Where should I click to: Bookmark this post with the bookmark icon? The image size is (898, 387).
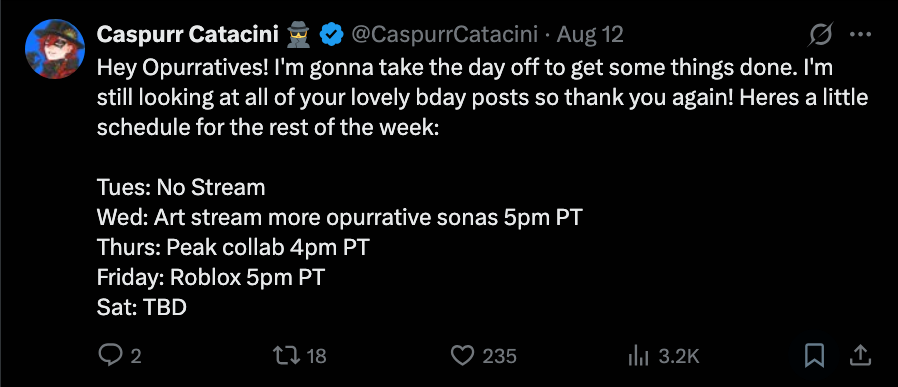click(x=814, y=356)
